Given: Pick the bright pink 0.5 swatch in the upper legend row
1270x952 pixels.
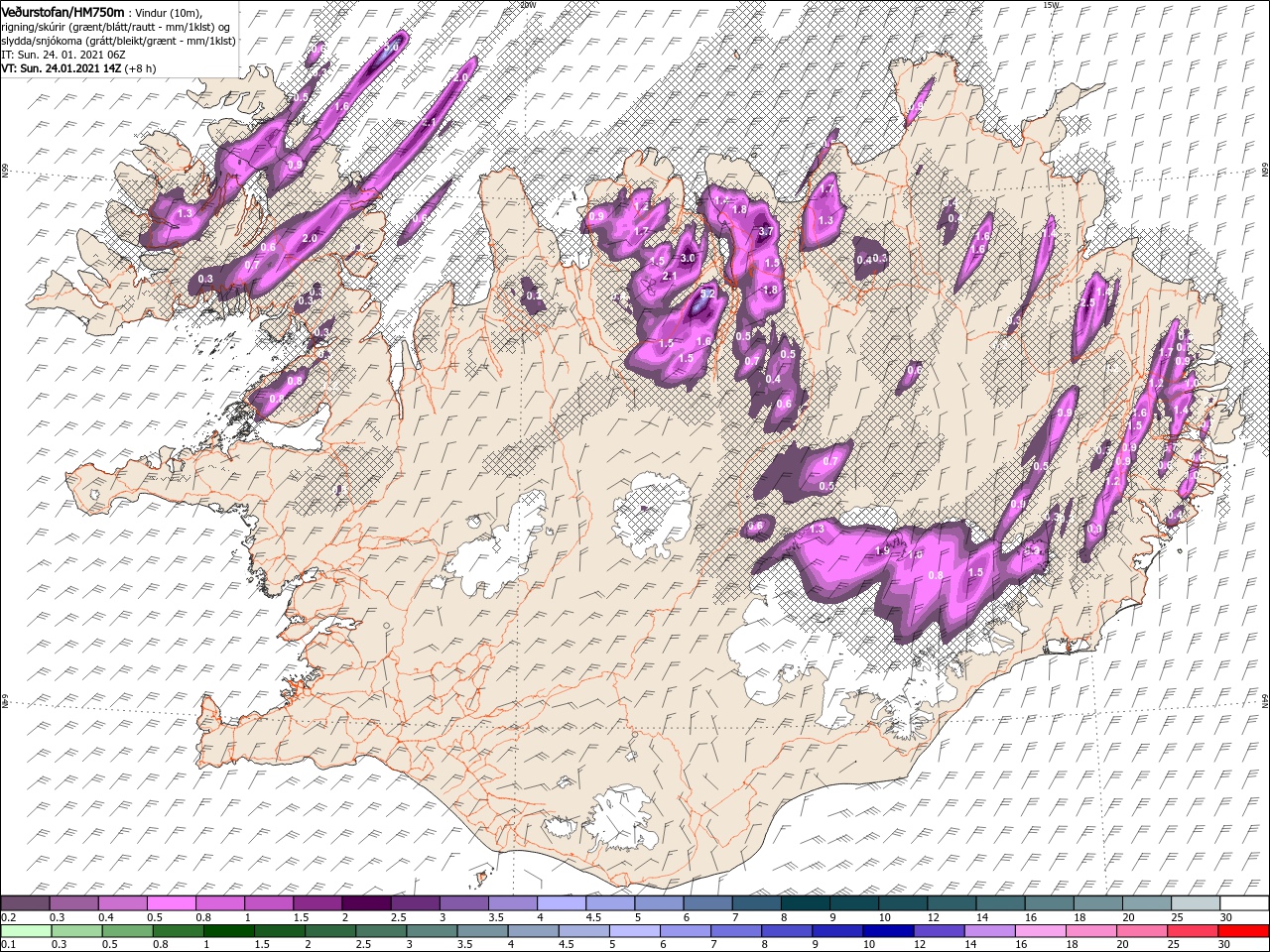Looking at the screenshot, I should (x=171, y=903).
